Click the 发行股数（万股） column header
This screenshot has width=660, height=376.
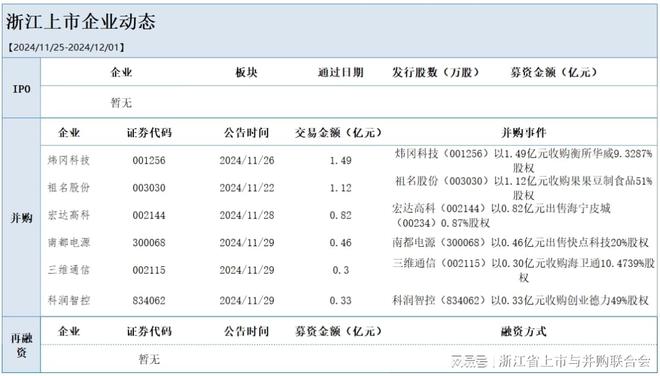pyautogui.click(x=436, y=73)
